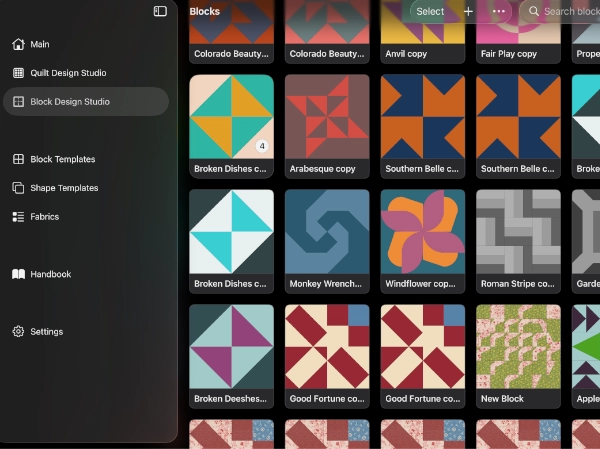The width and height of the screenshot is (600, 449).
Task: Add a new block with plus icon
Action: (468, 11)
